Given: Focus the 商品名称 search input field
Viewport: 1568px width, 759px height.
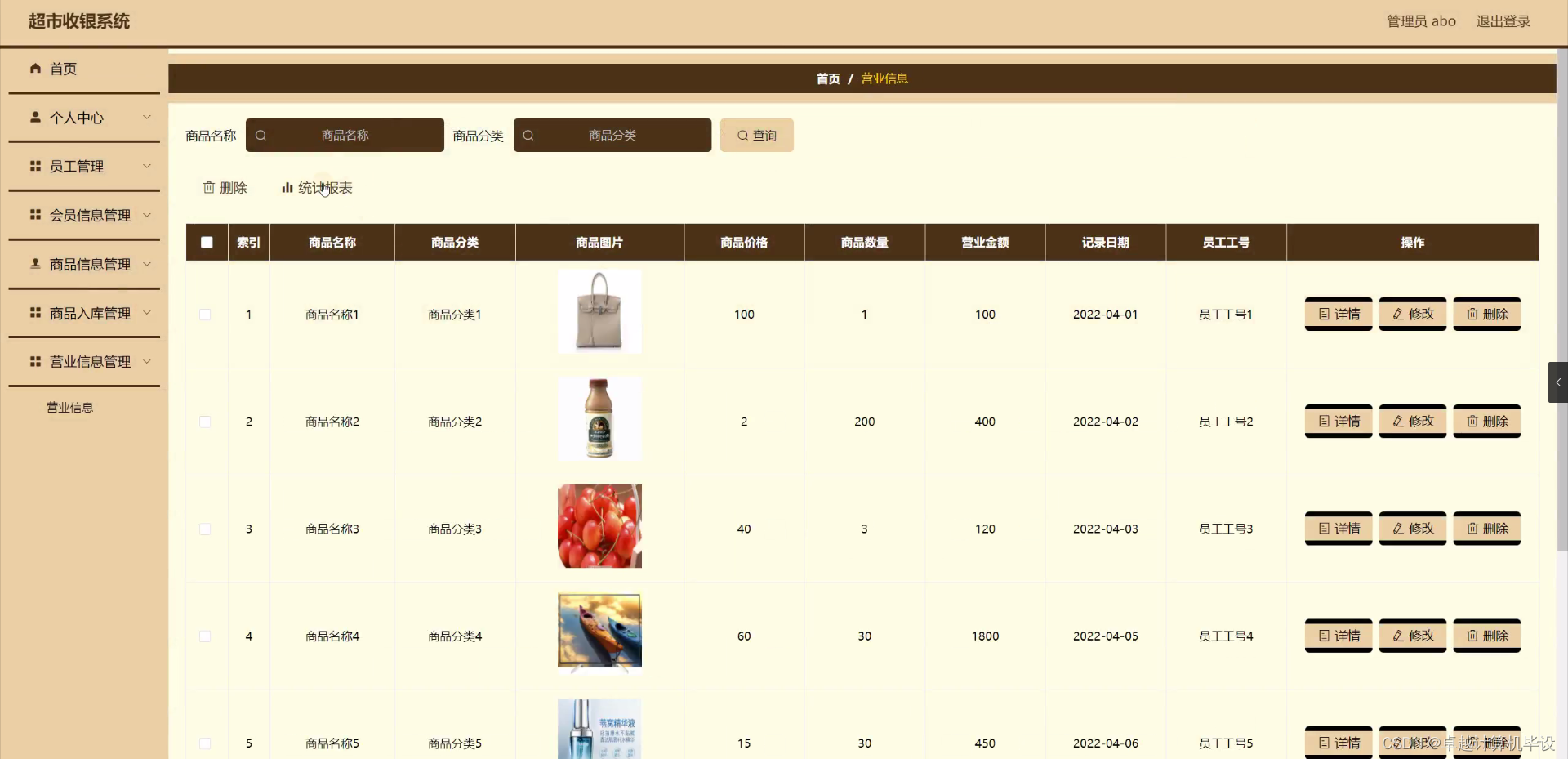Looking at the screenshot, I should pyautogui.click(x=345, y=136).
